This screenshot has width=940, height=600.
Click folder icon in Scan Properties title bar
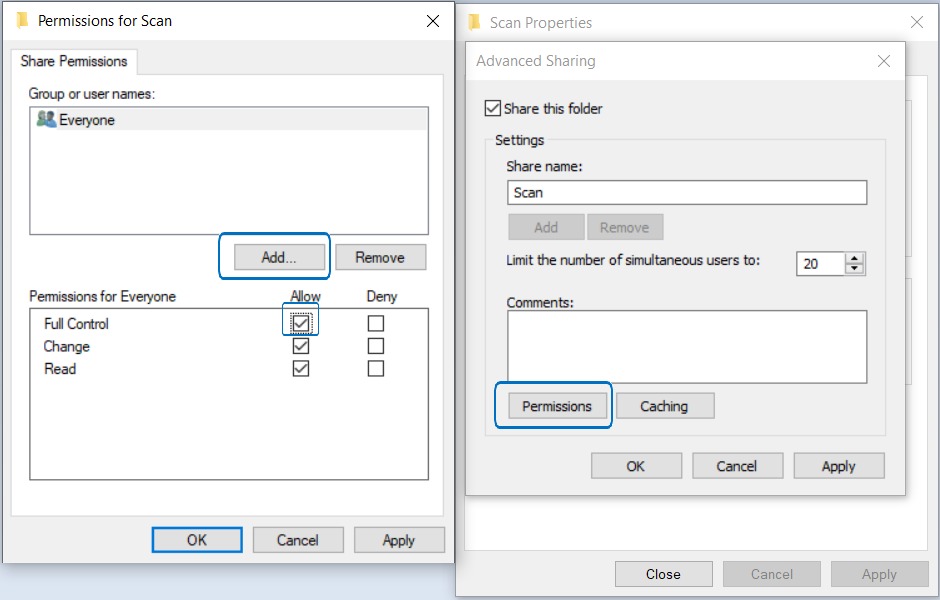click(474, 22)
